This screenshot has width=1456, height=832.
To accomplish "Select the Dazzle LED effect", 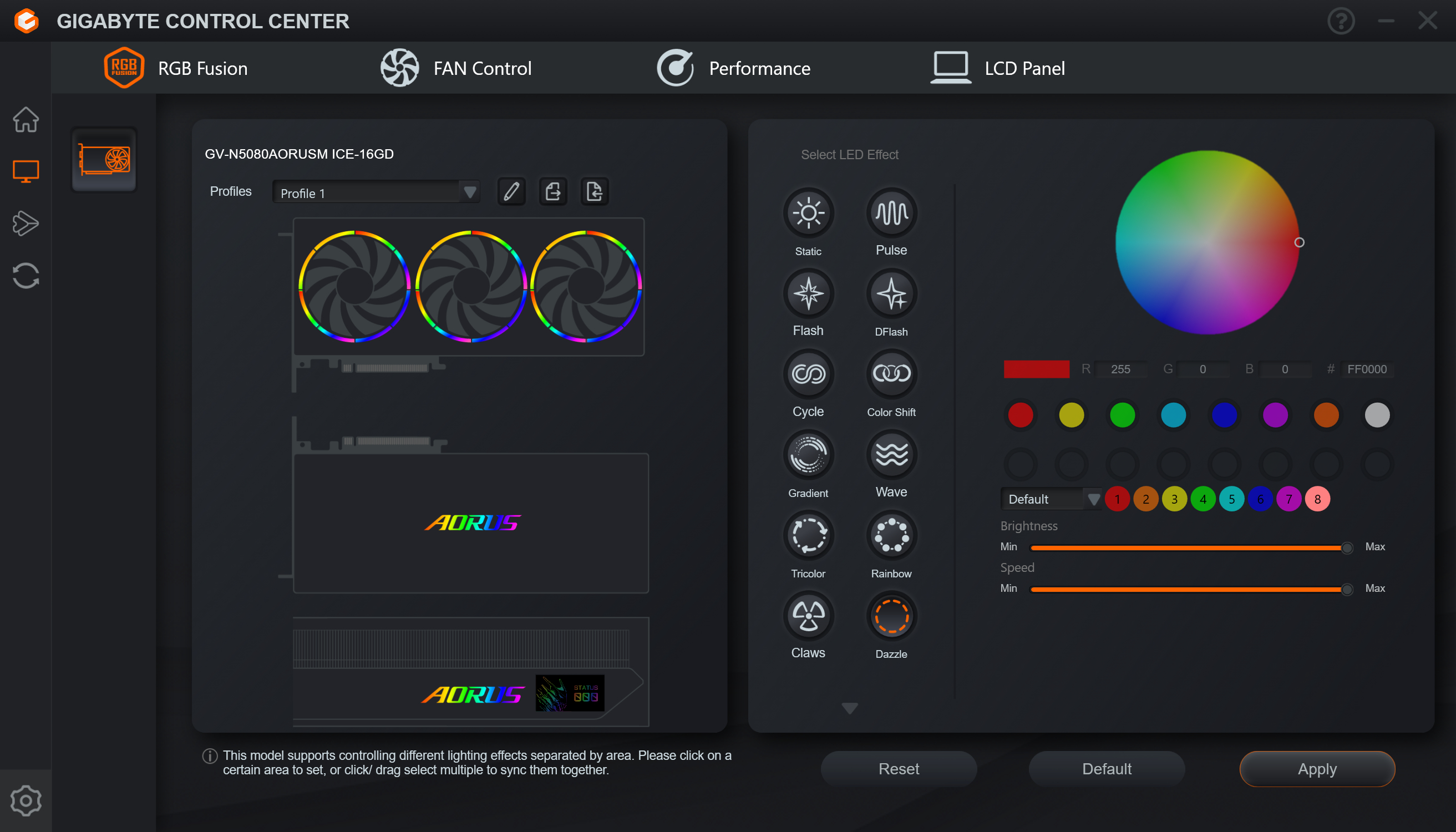I will [x=891, y=616].
